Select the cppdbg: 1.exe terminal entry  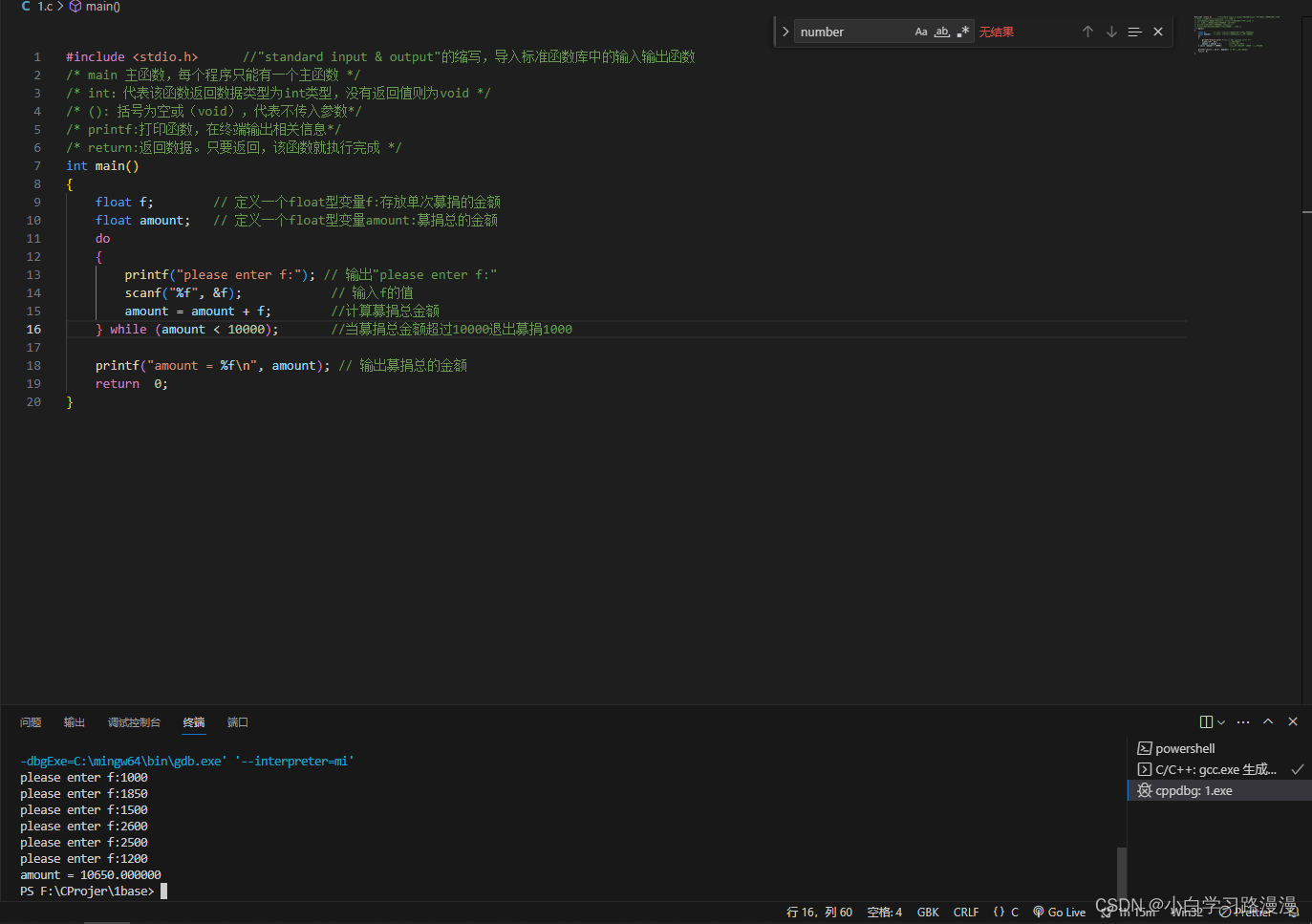pos(1219,790)
